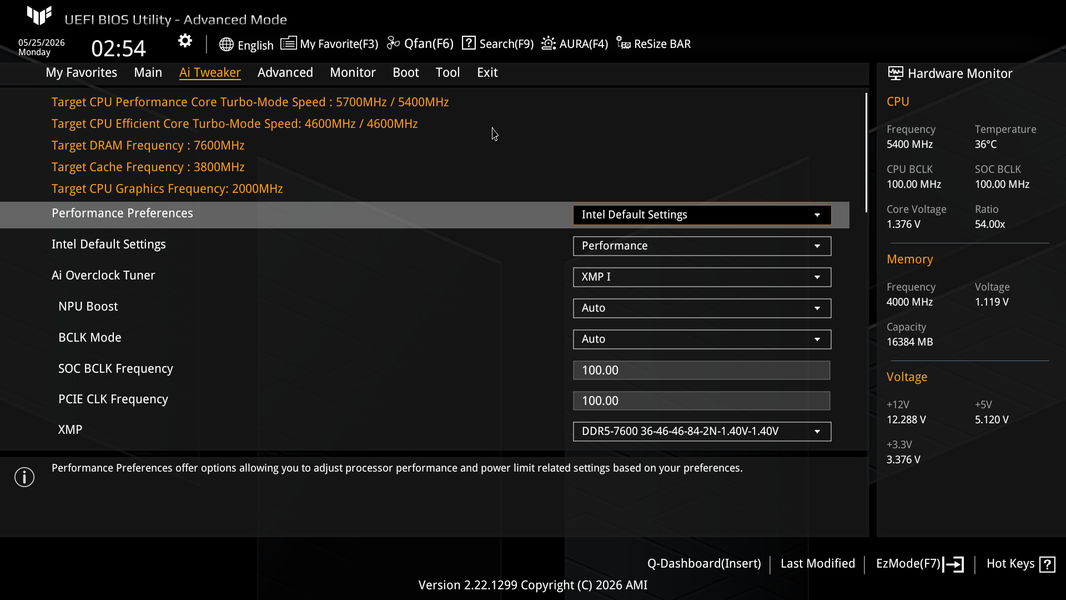Open the NPU Boost dropdown
Image resolution: width=1066 pixels, height=600 pixels.
point(702,308)
